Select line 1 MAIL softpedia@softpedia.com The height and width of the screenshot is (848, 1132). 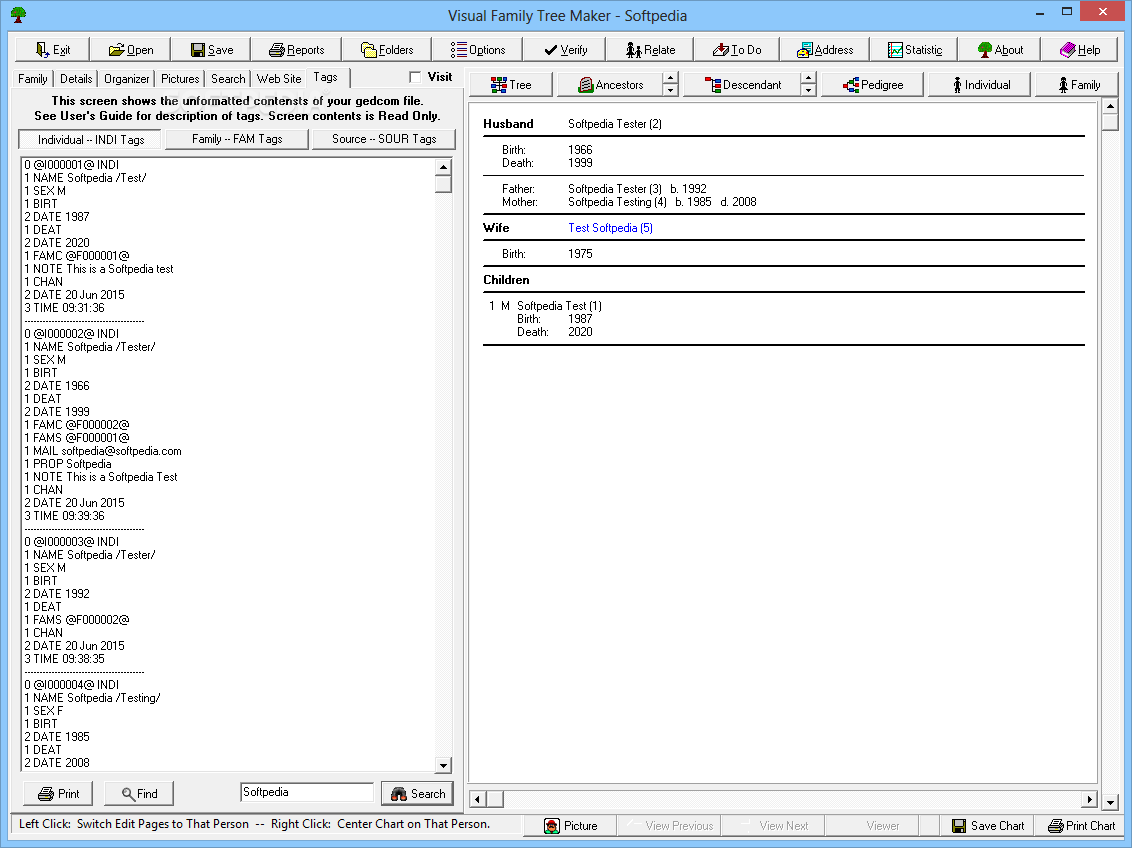pos(103,451)
